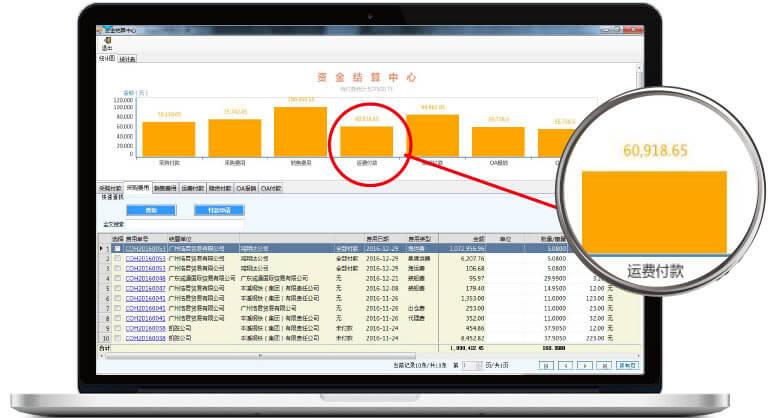
Task: Go to the next page of records
Action: coord(585,365)
